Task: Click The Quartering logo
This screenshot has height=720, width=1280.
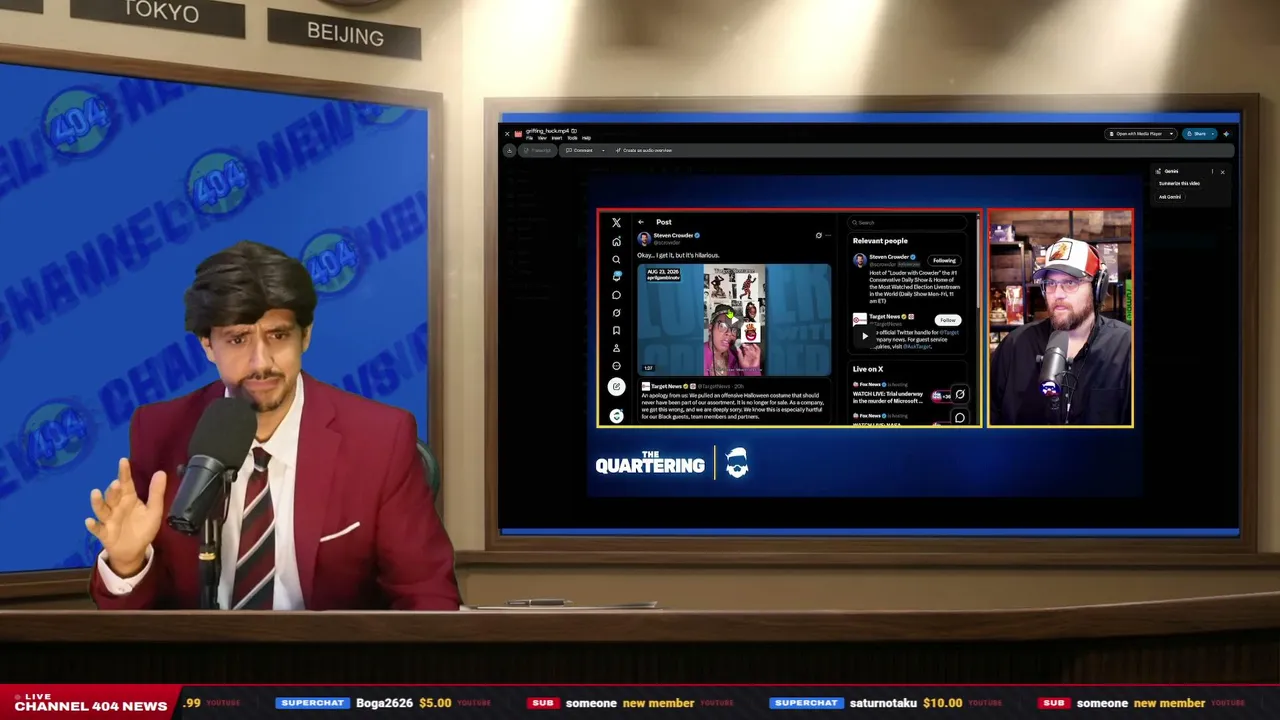Action: [x=672, y=464]
